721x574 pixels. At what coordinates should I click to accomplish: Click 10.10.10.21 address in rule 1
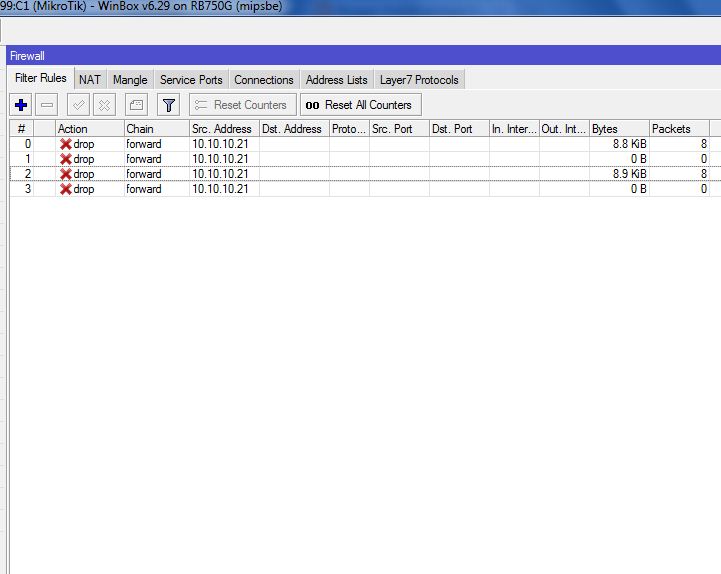click(x=220, y=159)
